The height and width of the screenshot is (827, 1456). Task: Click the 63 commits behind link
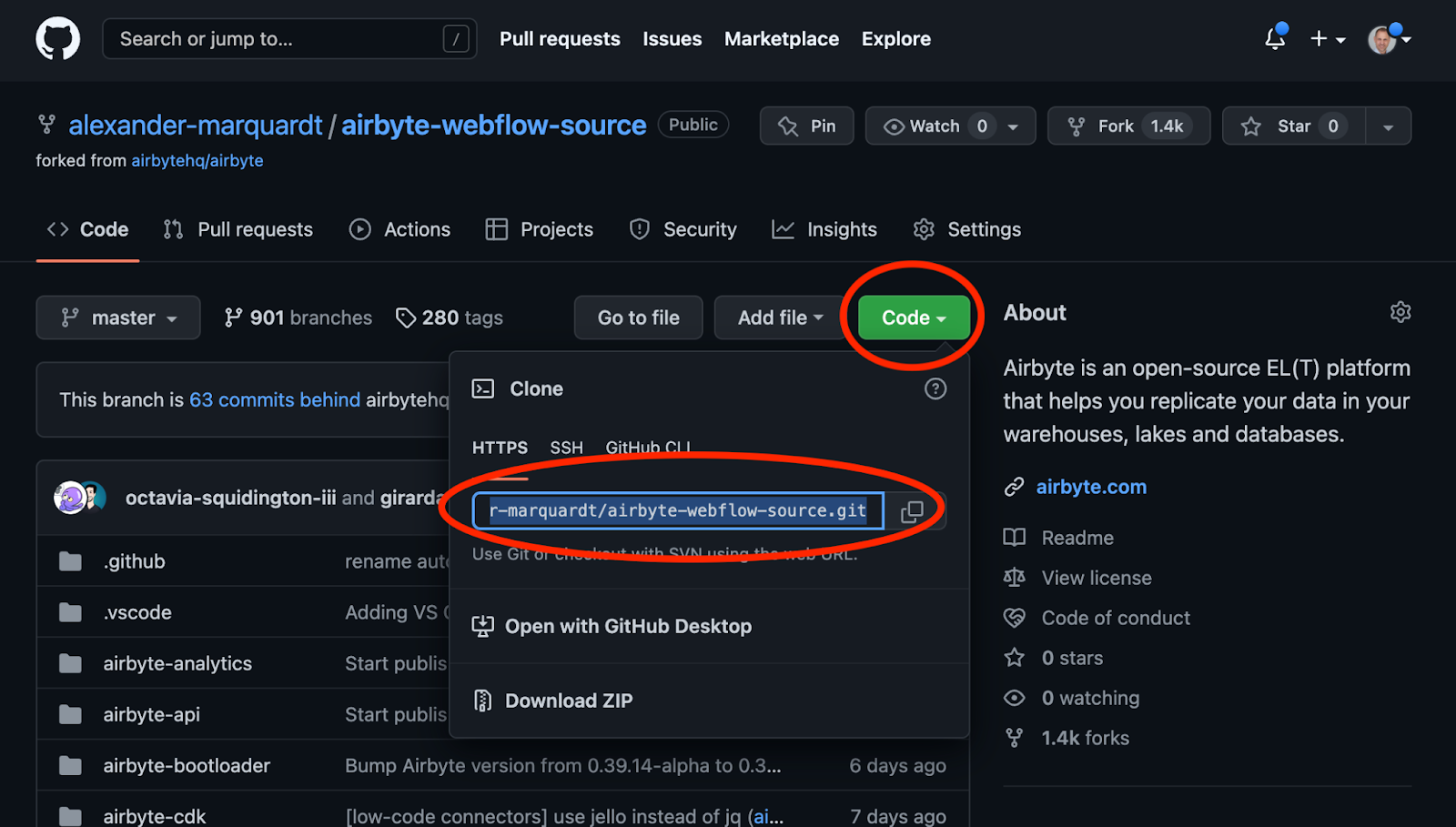point(274,399)
